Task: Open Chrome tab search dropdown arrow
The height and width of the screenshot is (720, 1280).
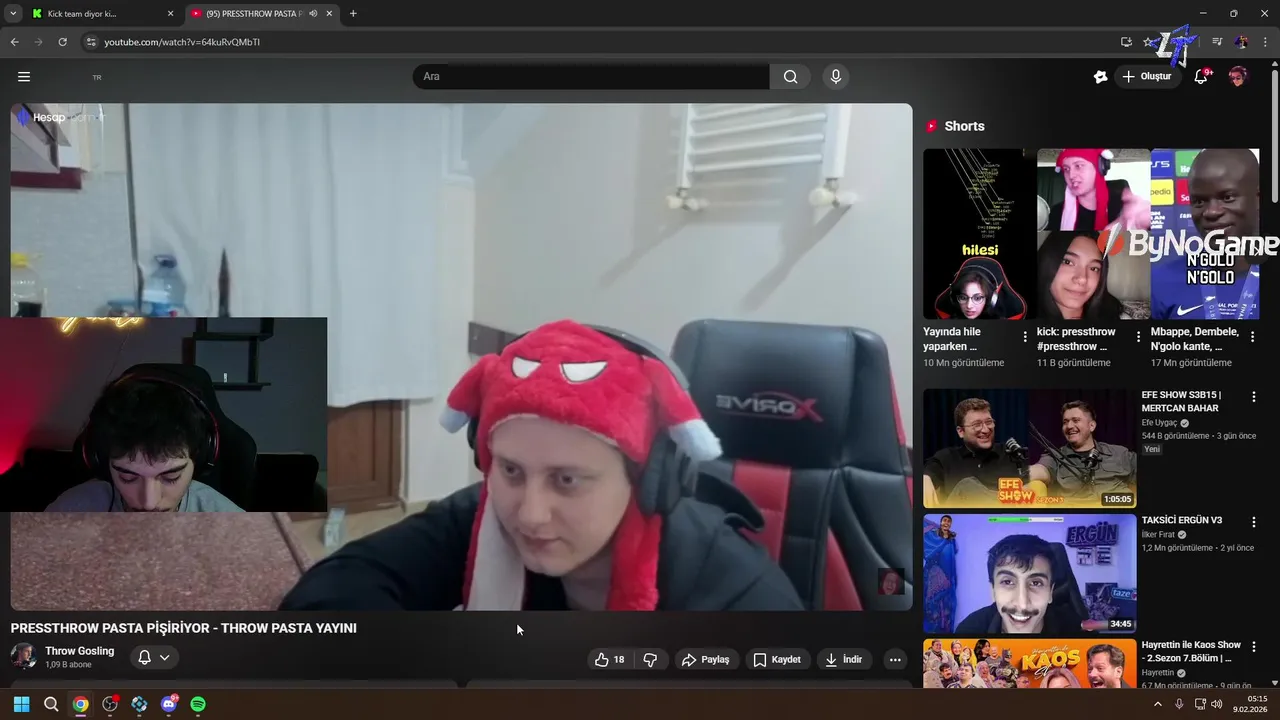Action: (x=13, y=13)
